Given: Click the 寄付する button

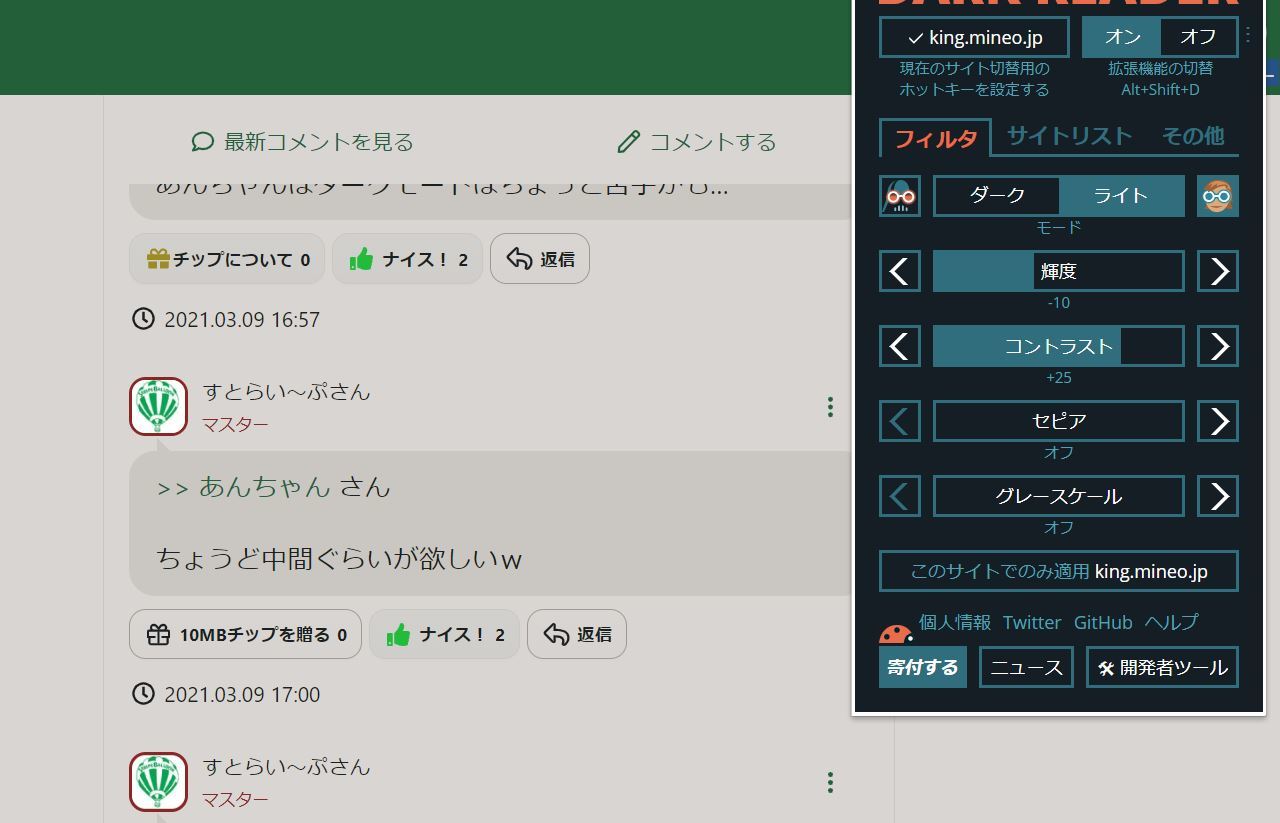Looking at the screenshot, I should (x=923, y=667).
